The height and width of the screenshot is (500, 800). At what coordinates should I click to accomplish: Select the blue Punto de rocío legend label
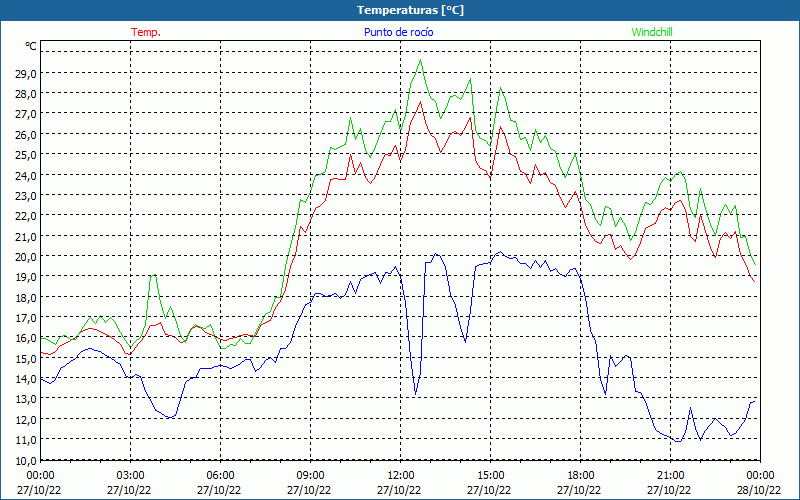(x=398, y=32)
